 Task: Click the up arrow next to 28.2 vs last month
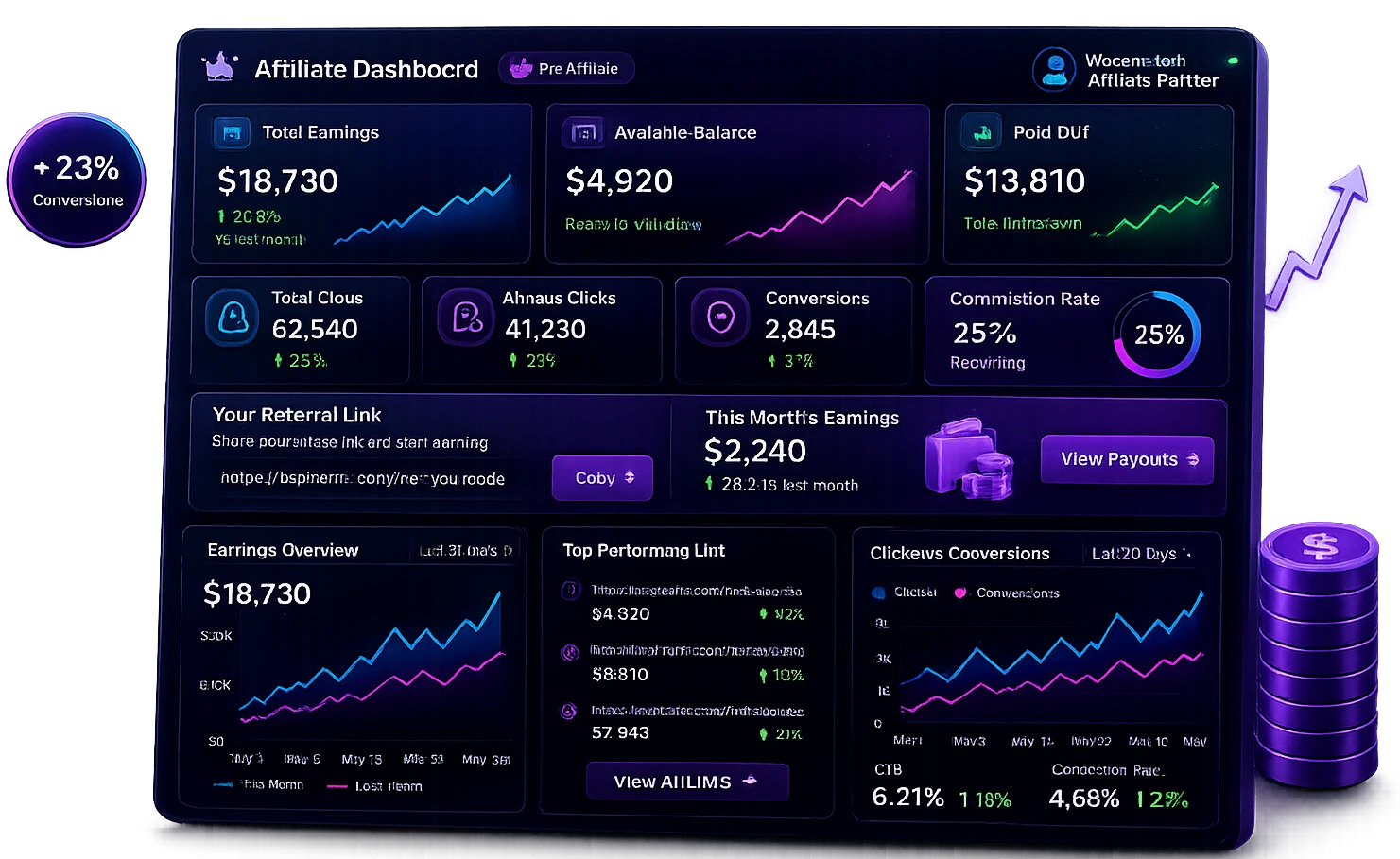709,484
